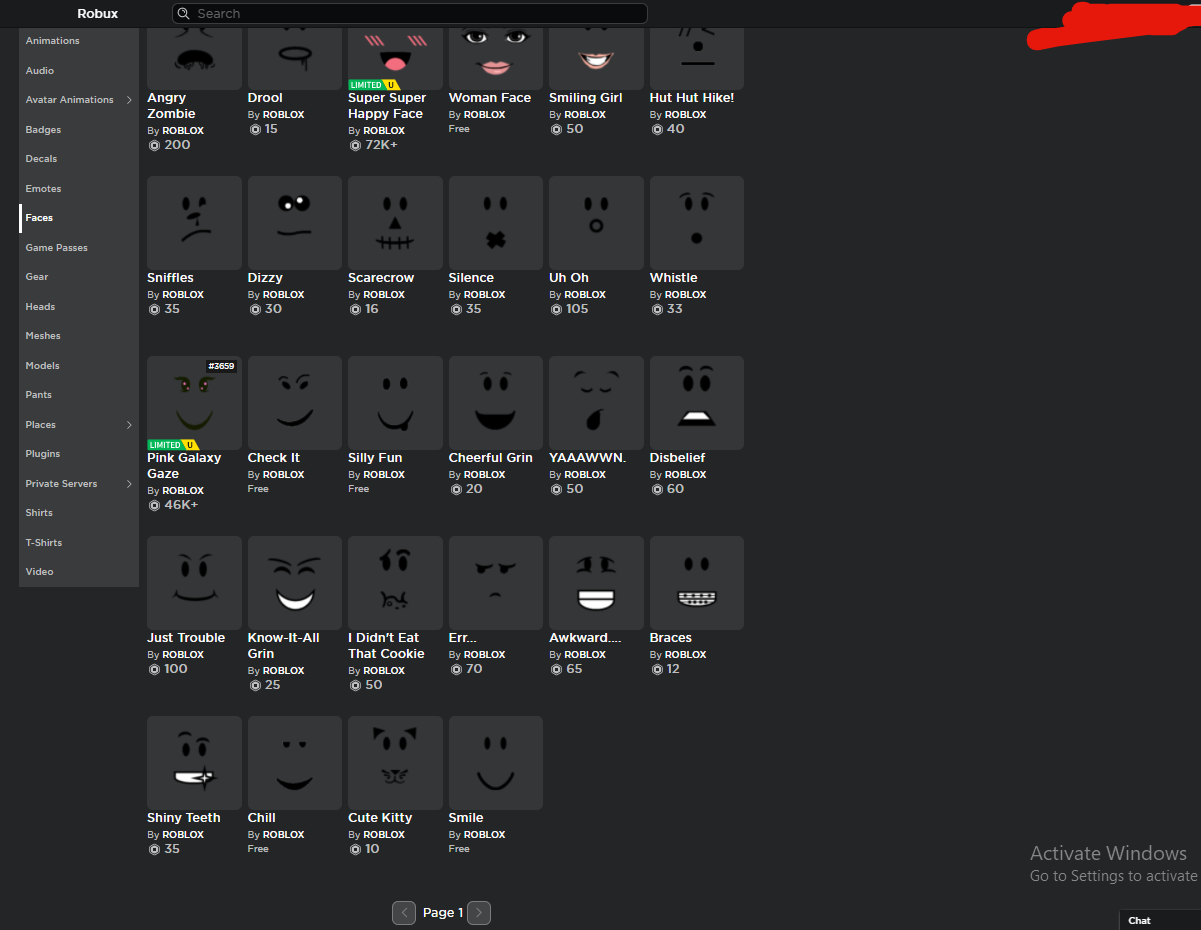
Task: Open the Disbelief face thumbnail
Action: [x=697, y=403]
